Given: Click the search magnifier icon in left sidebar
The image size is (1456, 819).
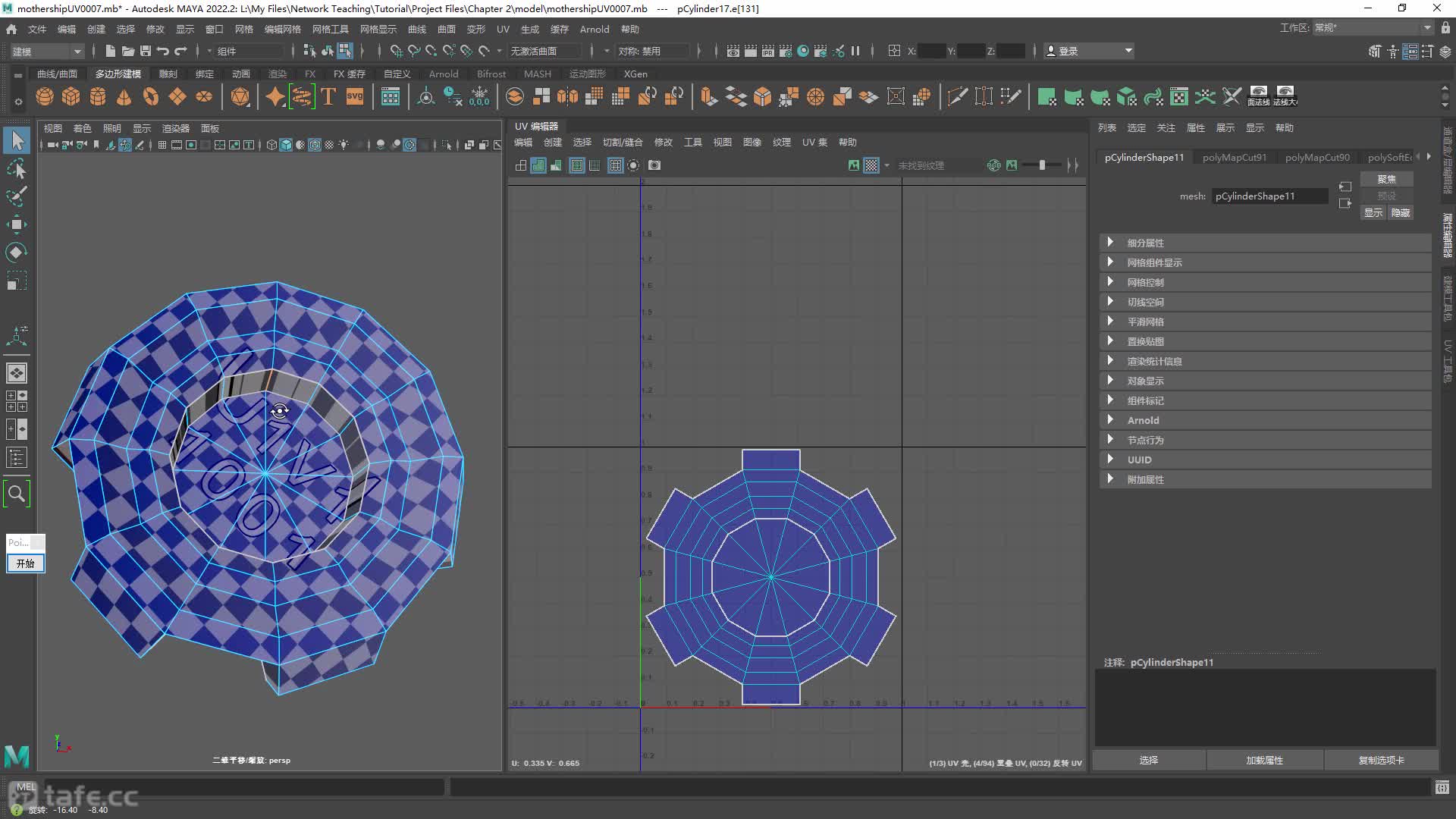Looking at the screenshot, I should [17, 494].
